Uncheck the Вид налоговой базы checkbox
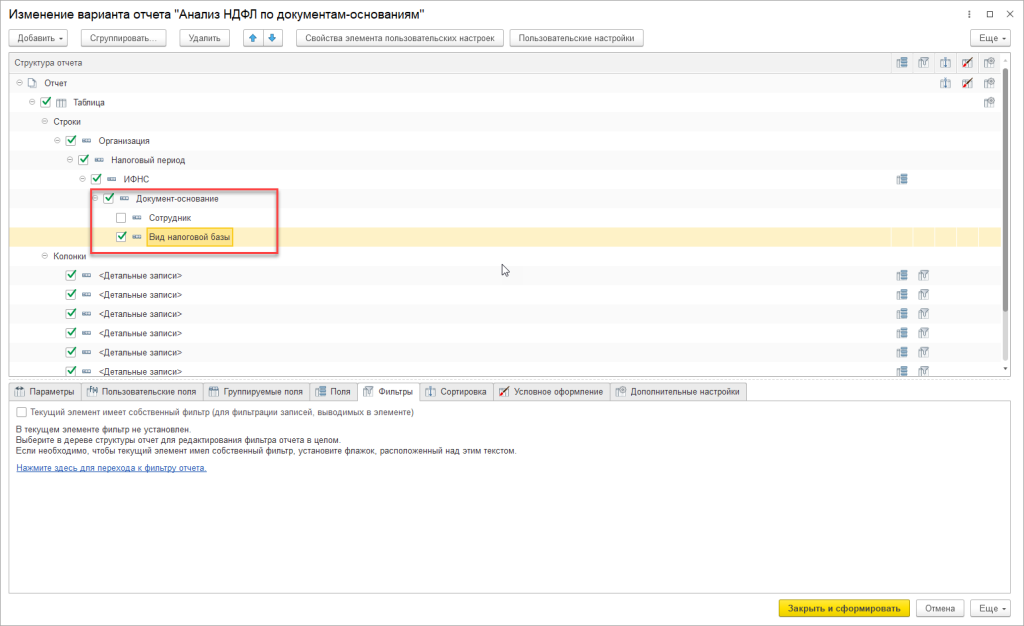The height and width of the screenshot is (626, 1024). pyautogui.click(x=121, y=237)
